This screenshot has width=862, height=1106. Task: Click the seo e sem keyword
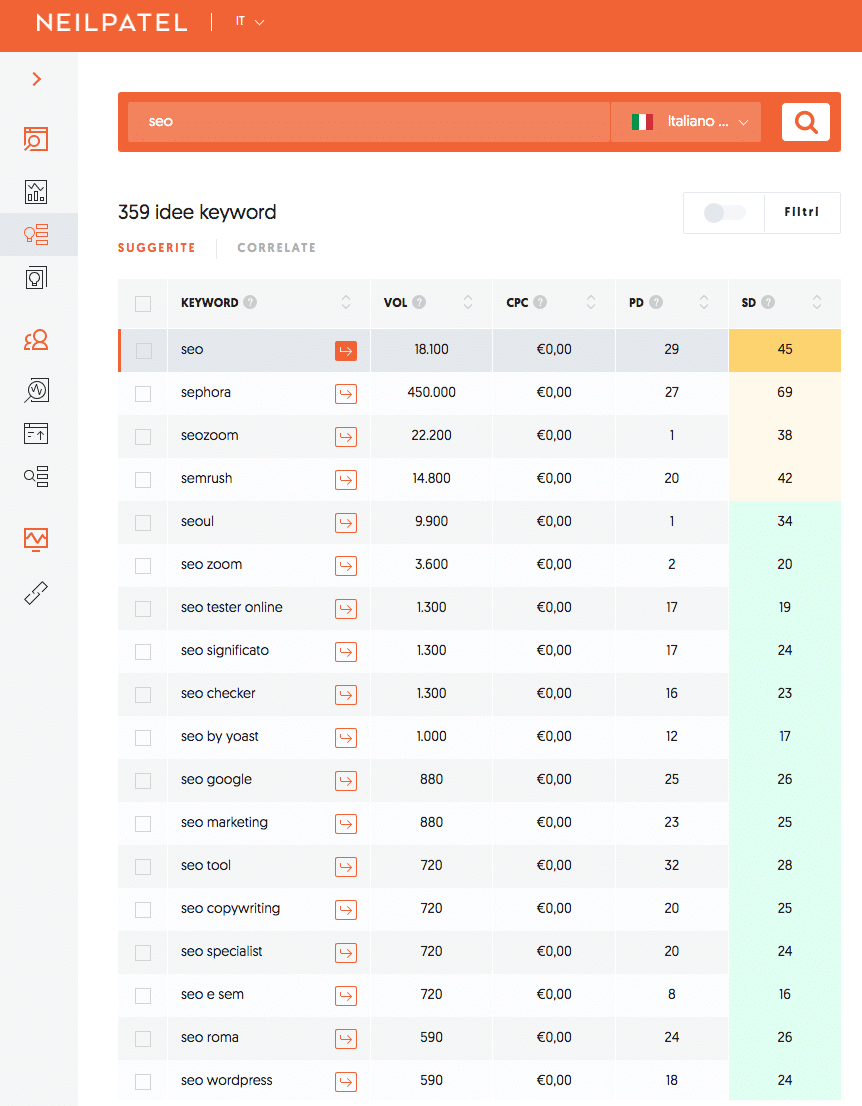pos(212,995)
